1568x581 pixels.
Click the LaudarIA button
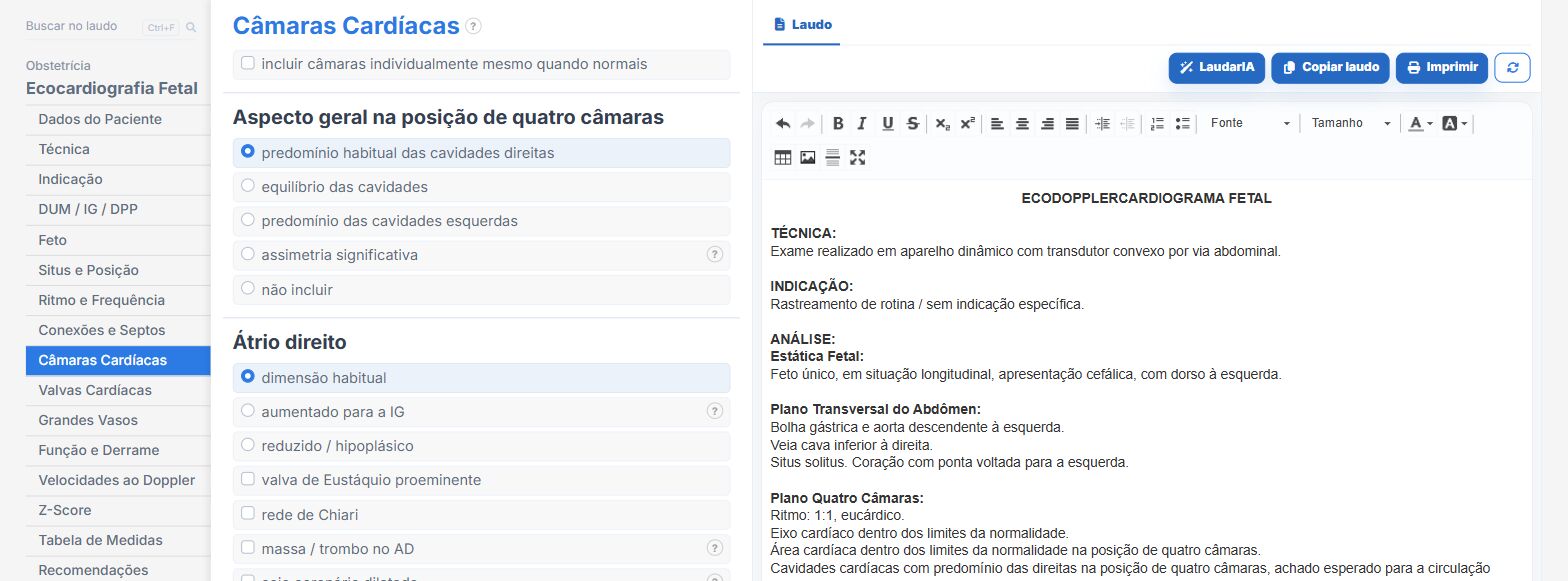(x=1217, y=67)
